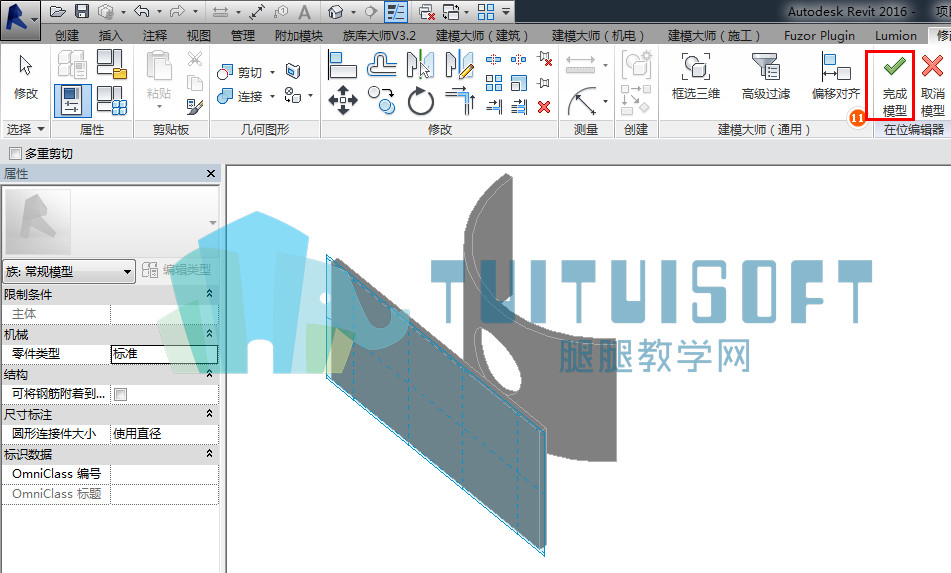Viewport: 951px width, 573px height.
Task: Click the Default 3D View house icon
Action: pos(335,12)
